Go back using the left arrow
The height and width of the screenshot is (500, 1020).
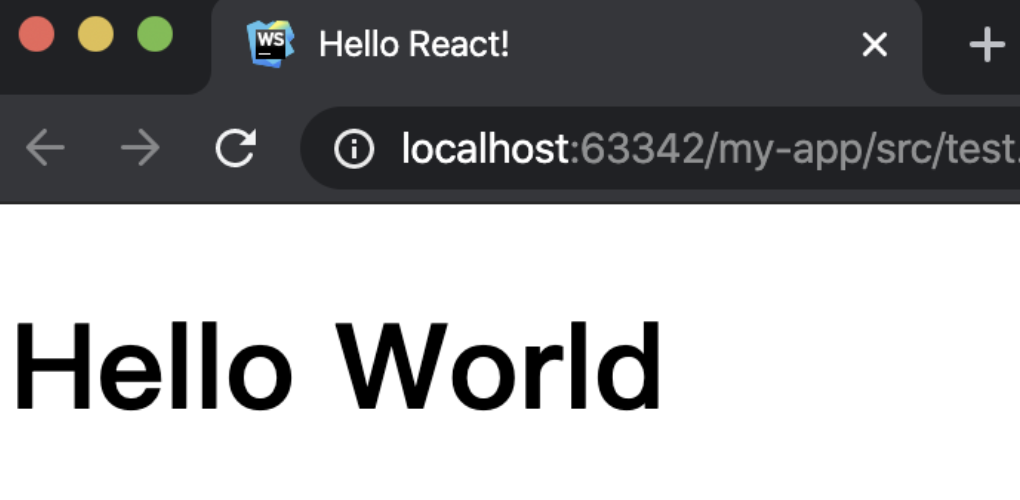(x=45, y=148)
